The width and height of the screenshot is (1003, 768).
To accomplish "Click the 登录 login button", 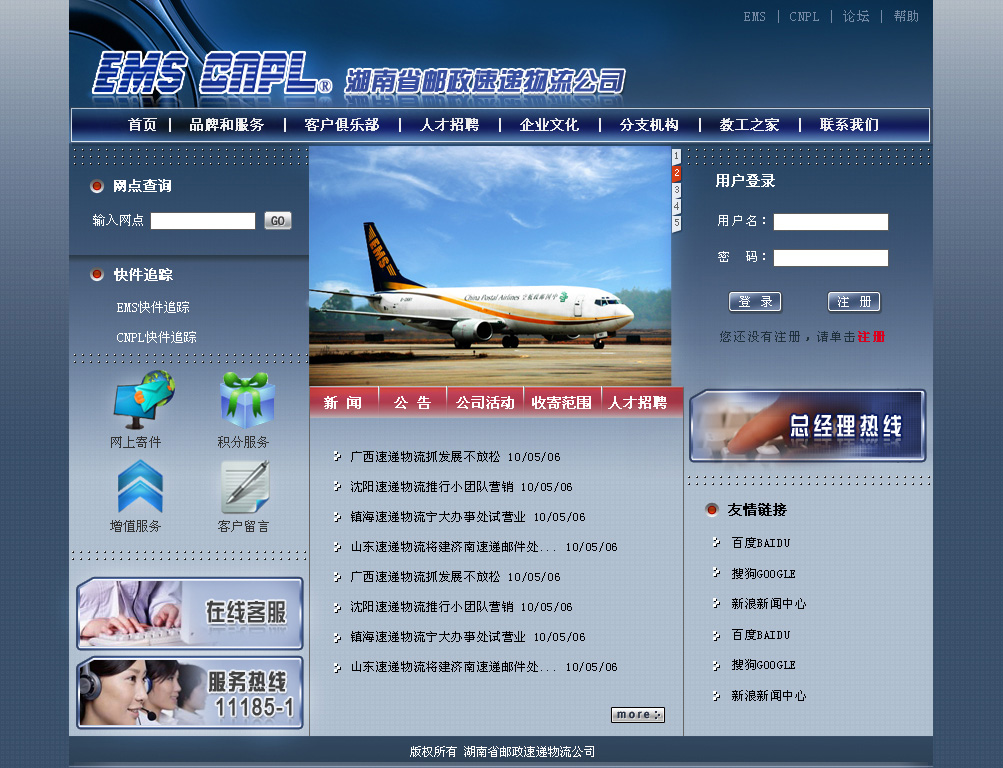I will [x=755, y=302].
